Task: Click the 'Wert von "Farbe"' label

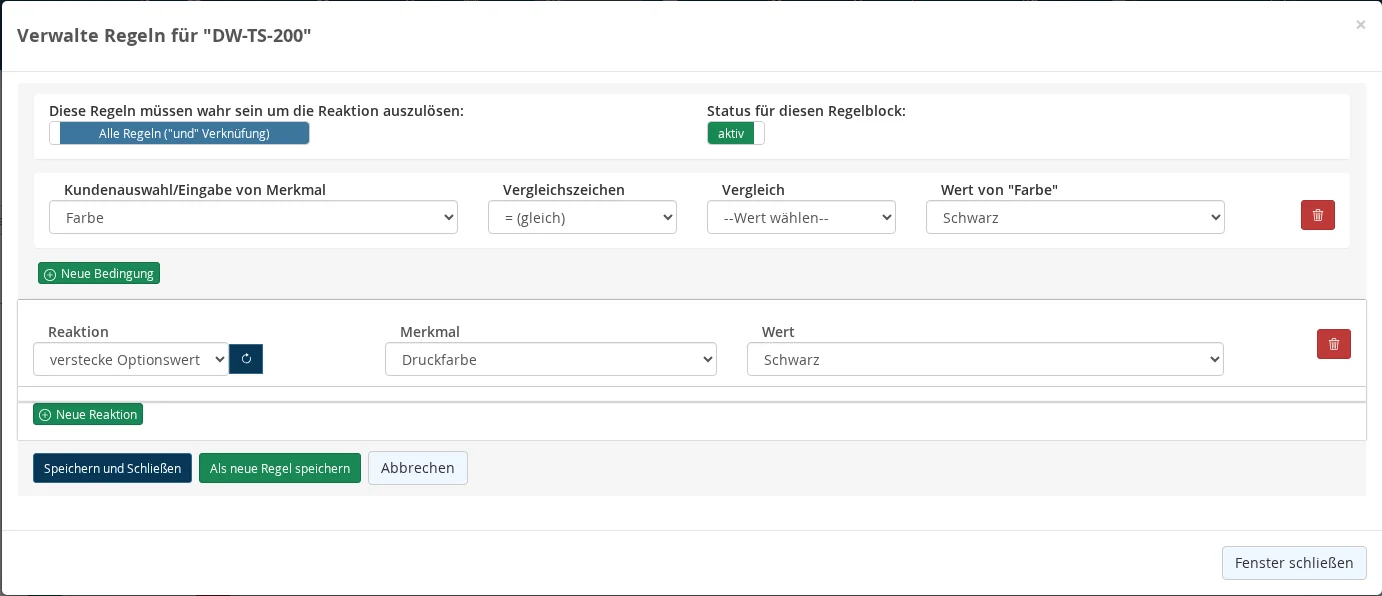Action: [x=1000, y=189]
